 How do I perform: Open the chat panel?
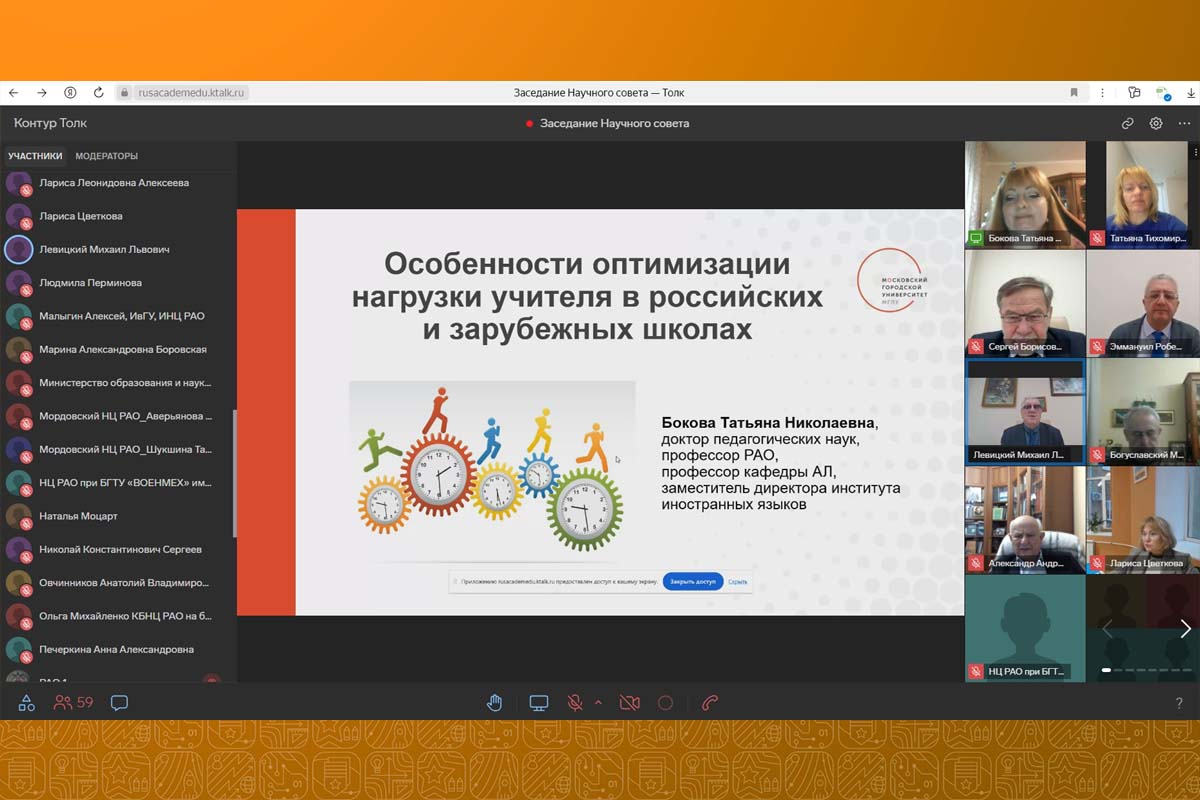(x=119, y=703)
